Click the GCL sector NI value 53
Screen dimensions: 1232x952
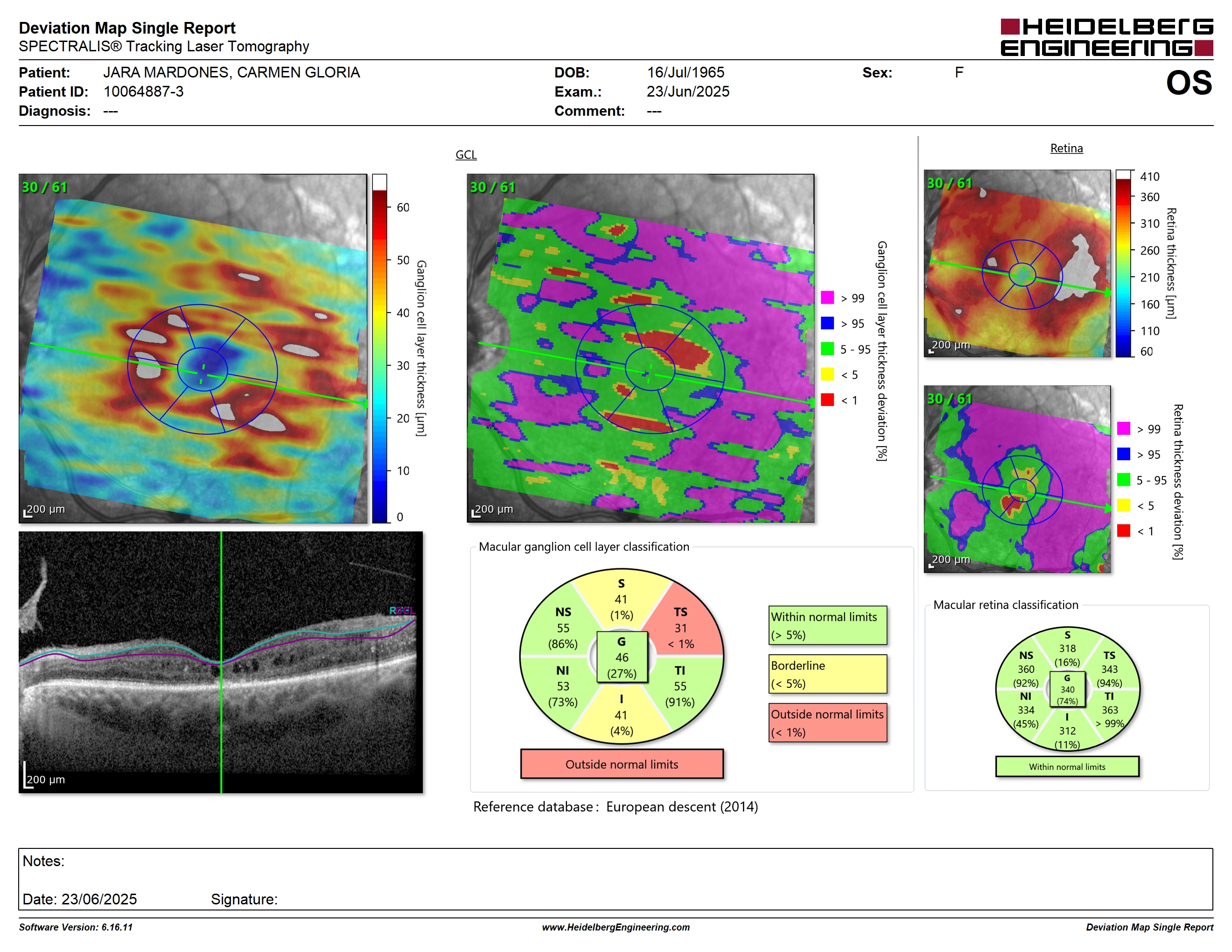coord(563,686)
